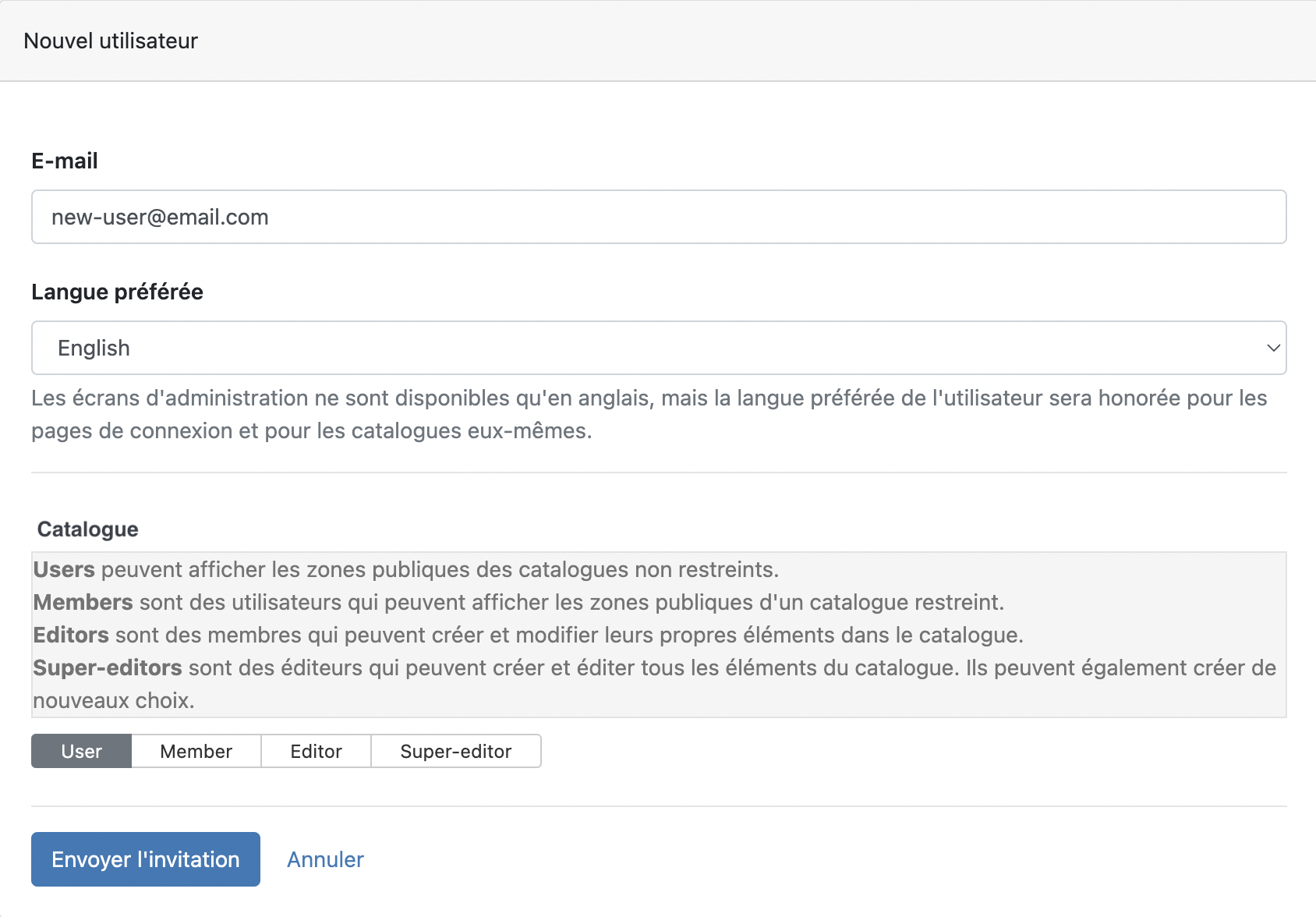
Task: Click the bold Editors term in description
Action: click(x=71, y=635)
